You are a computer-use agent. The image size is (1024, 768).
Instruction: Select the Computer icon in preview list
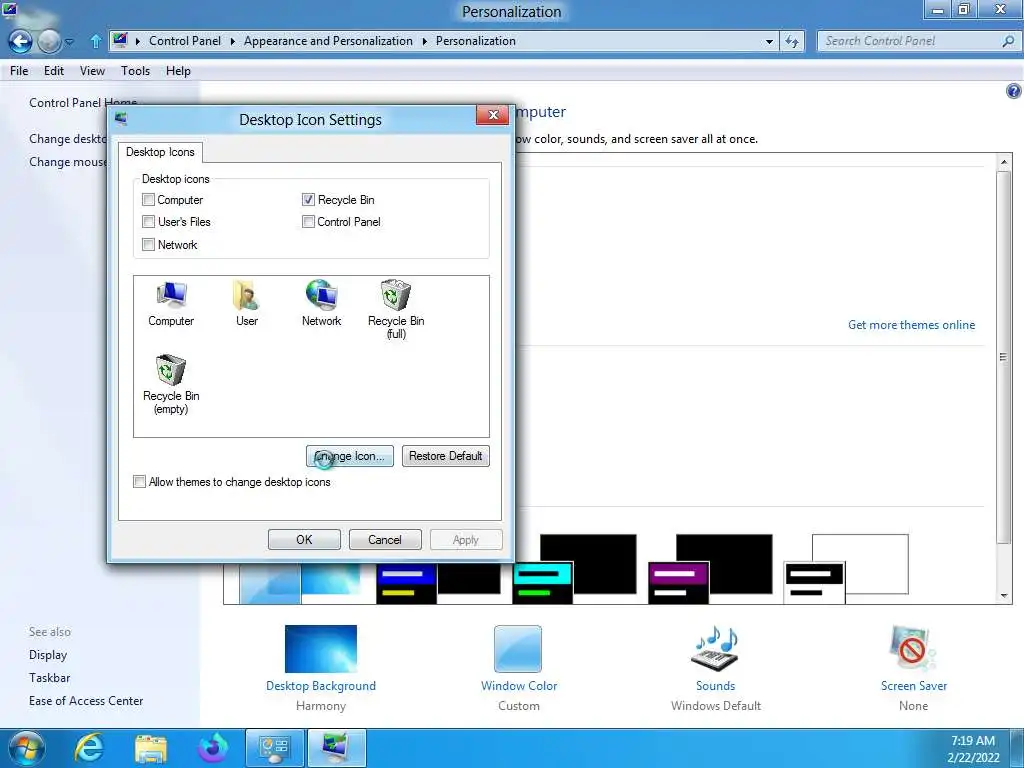pyautogui.click(x=171, y=304)
